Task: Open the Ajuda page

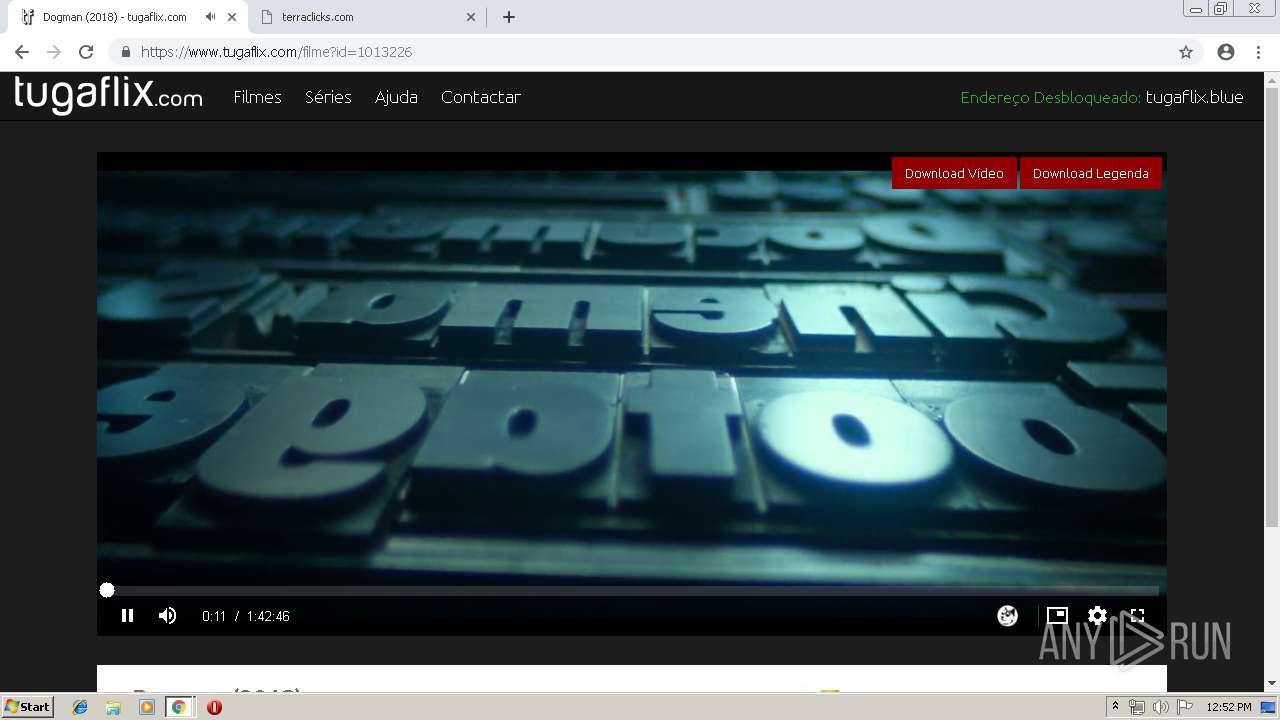Action: [x=396, y=97]
